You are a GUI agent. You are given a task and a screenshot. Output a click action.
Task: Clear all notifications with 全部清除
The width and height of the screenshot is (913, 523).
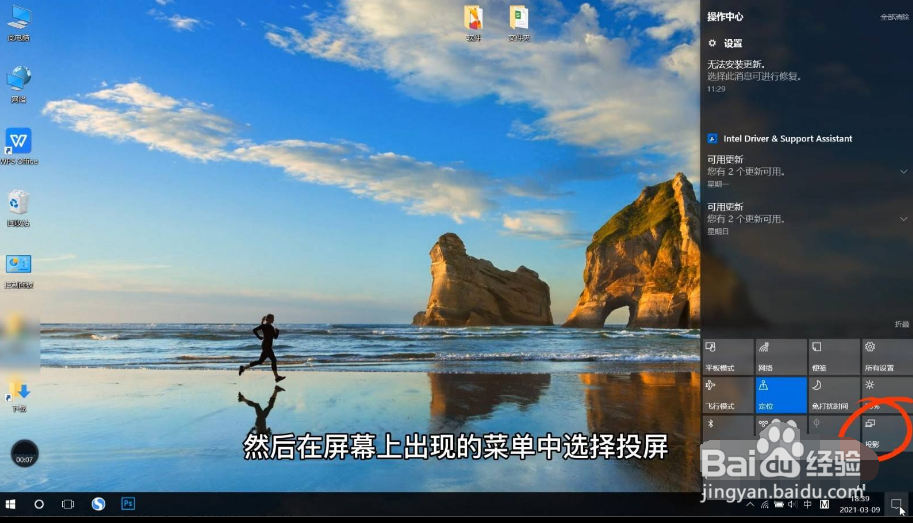click(895, 17)
